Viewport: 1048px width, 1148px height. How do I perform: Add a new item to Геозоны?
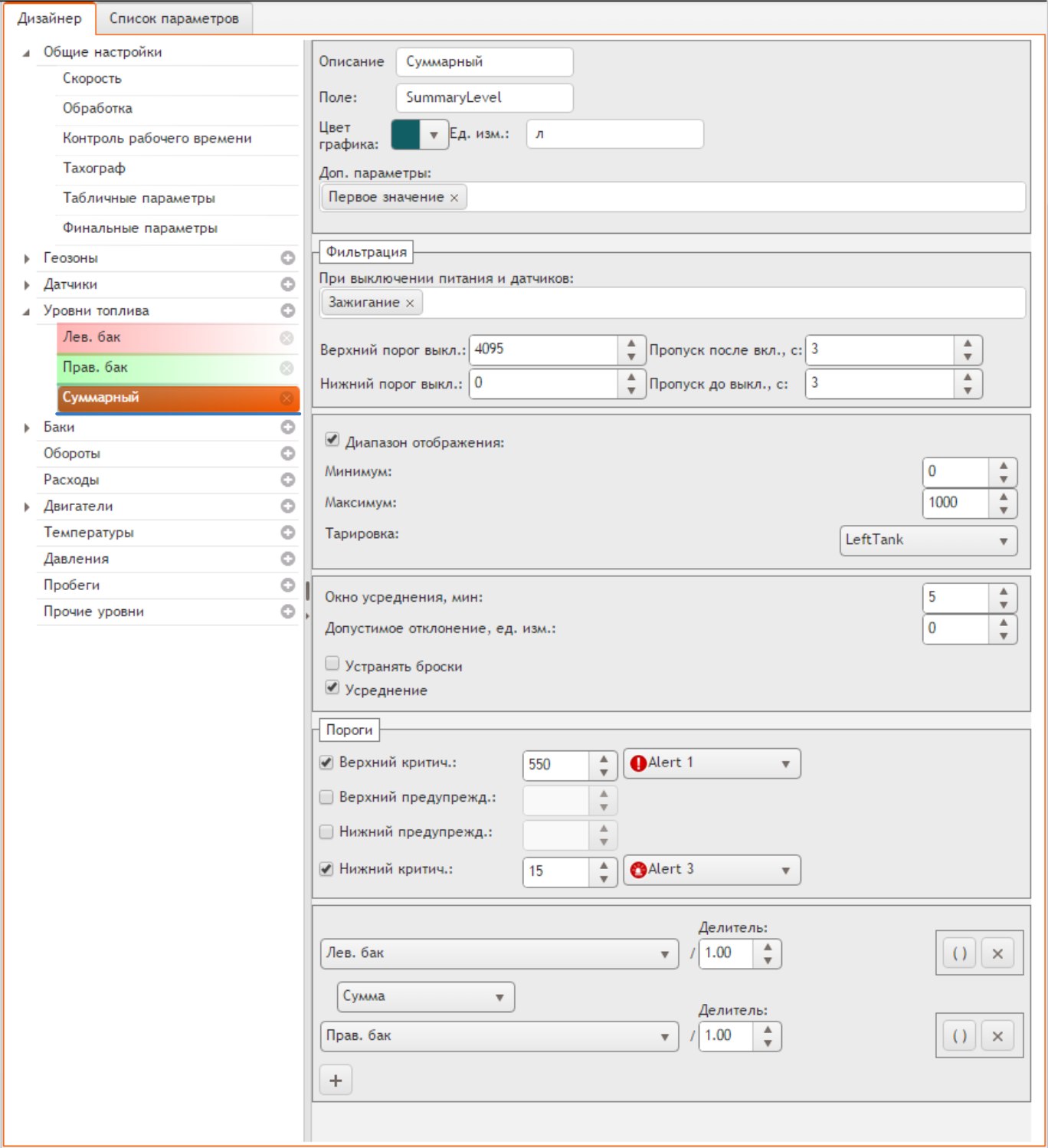(288, 258)
